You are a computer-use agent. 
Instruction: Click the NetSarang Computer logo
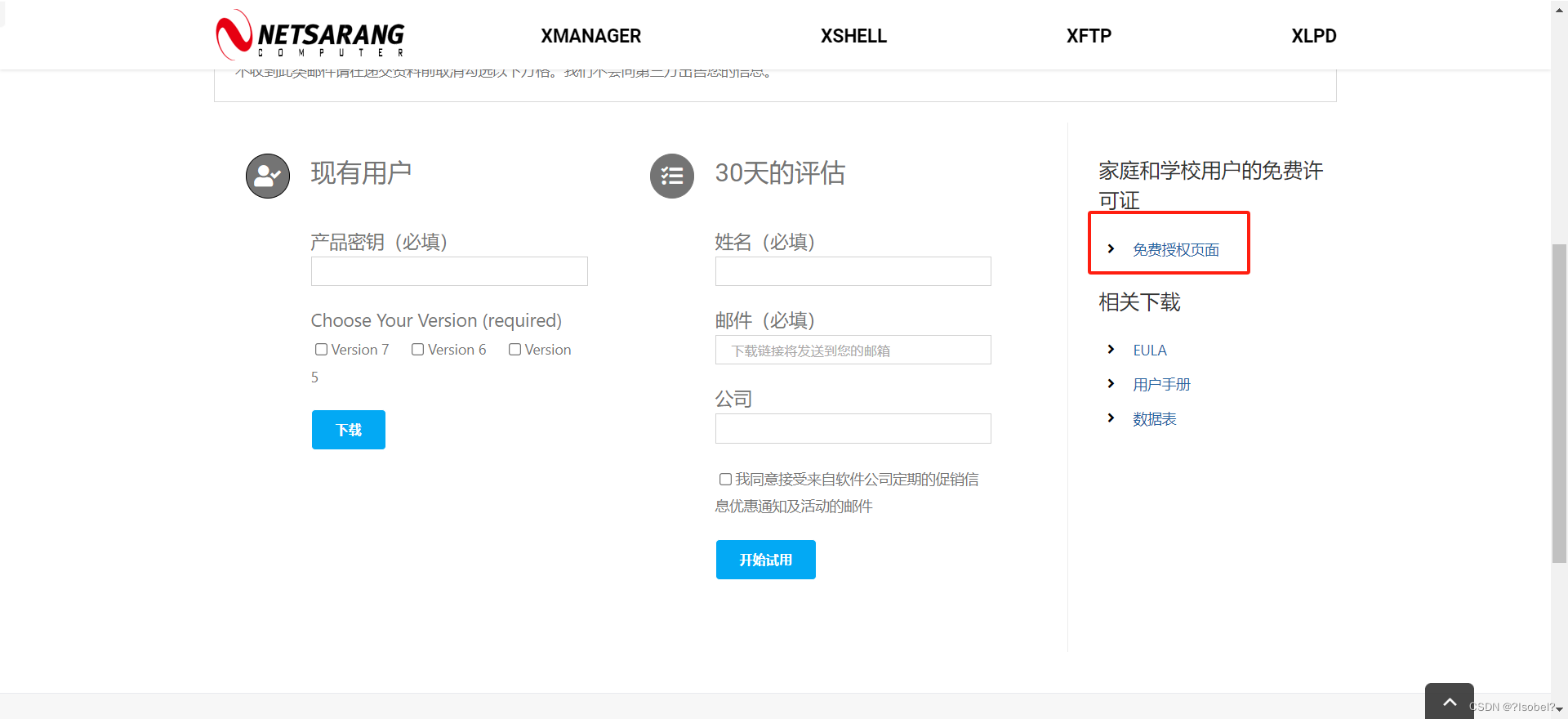click(310, 35)
